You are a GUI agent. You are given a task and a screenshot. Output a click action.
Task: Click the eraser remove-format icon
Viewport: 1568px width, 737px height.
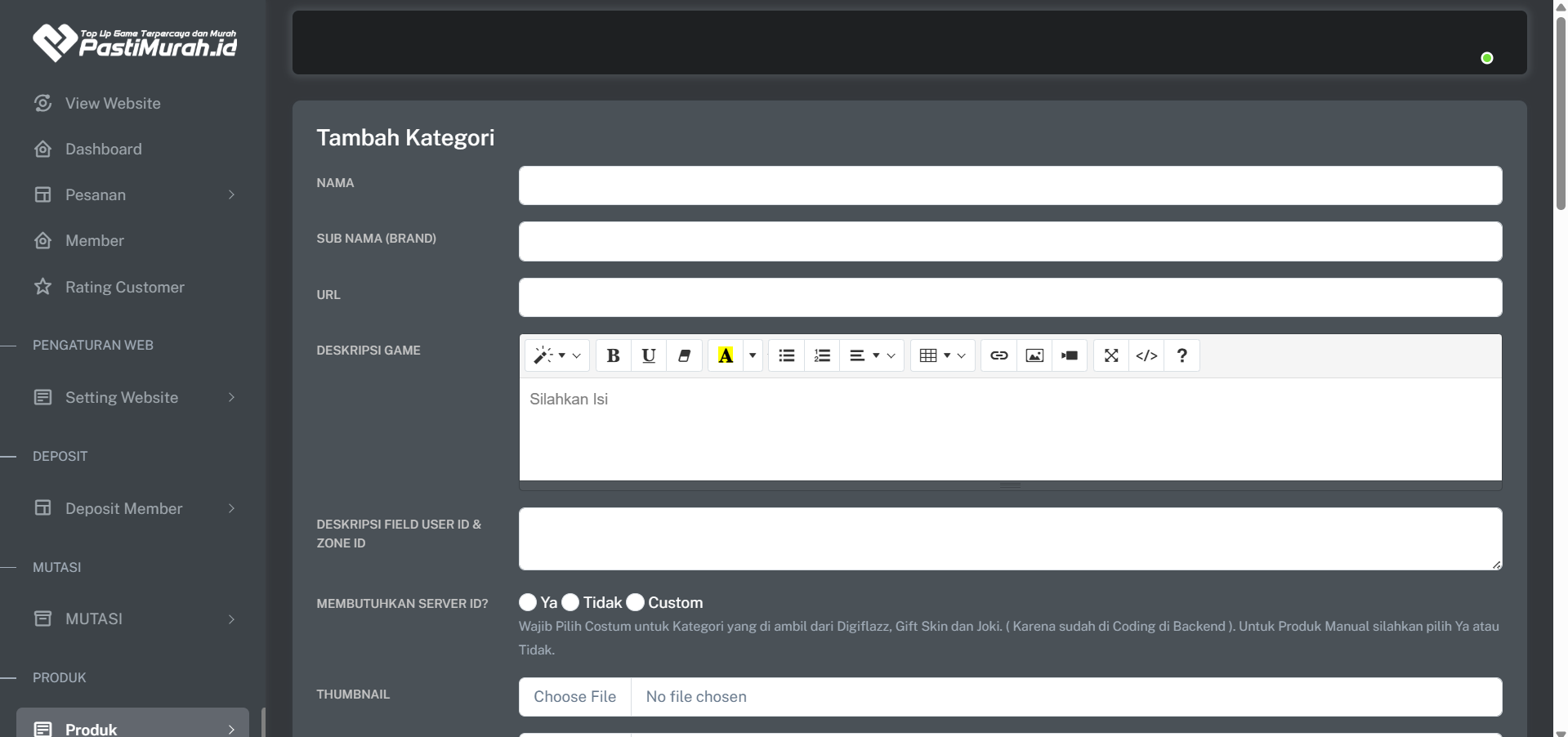click(685, 355)
